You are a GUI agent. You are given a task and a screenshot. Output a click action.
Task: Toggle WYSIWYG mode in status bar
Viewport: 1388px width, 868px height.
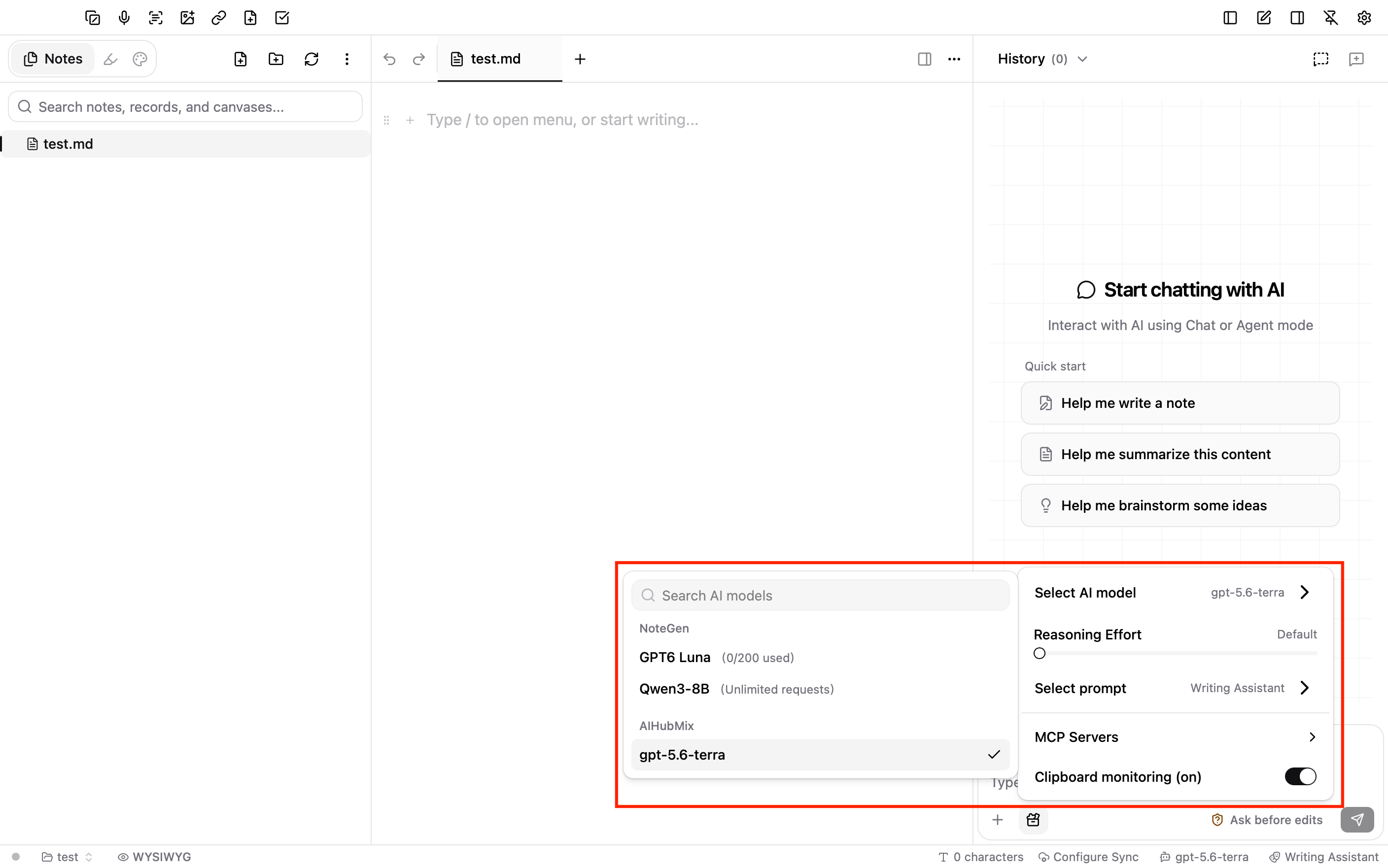click(154, 857)
